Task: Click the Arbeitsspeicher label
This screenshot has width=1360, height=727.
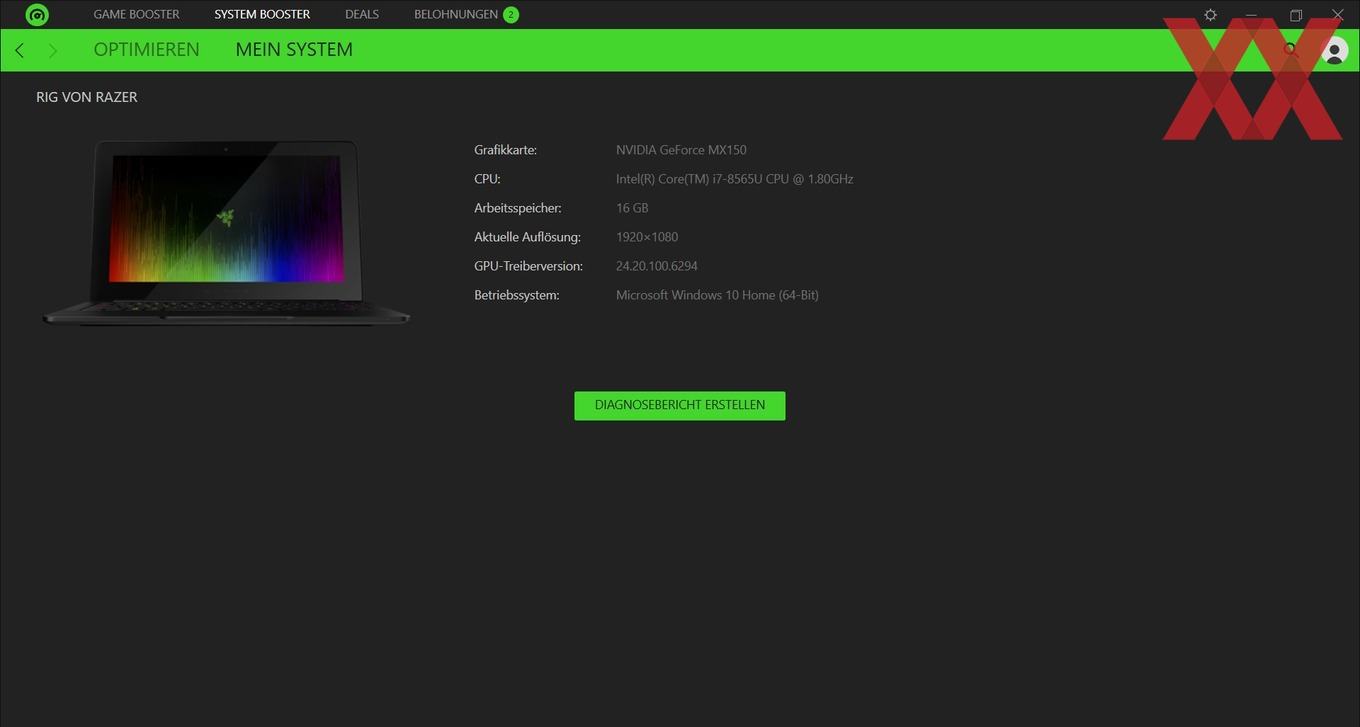Action: coord(518,208)
